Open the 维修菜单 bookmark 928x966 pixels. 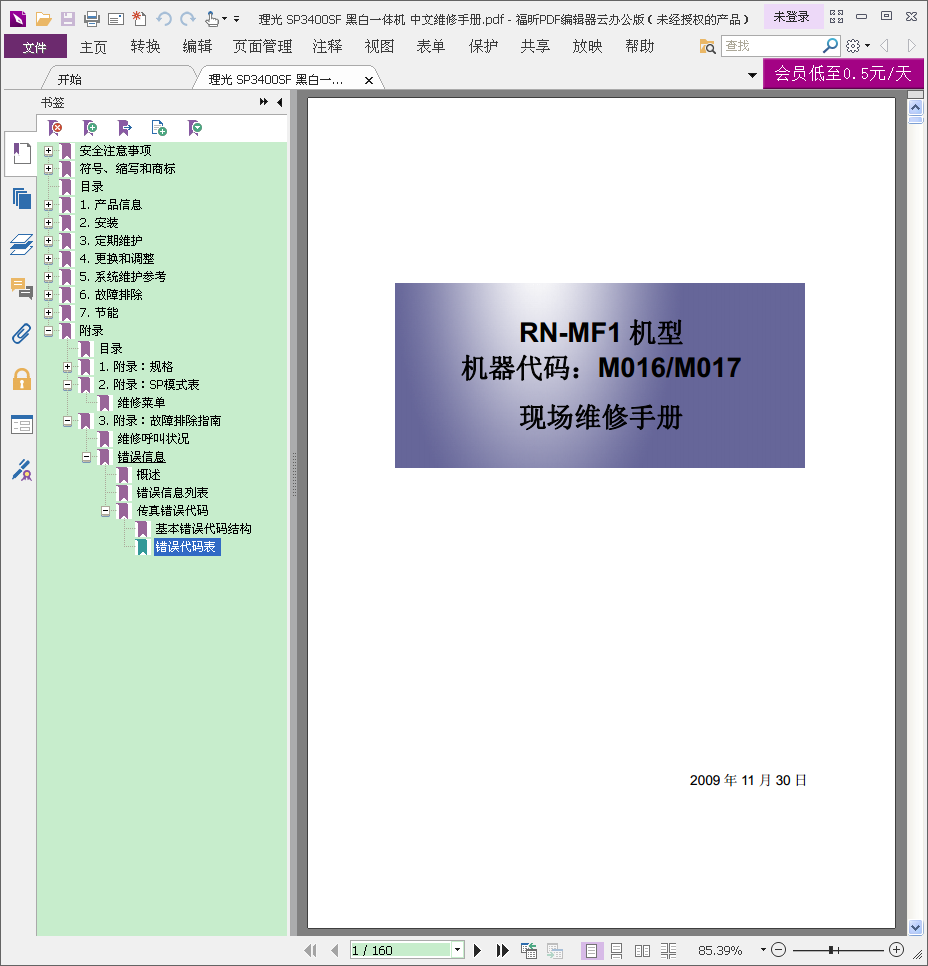coord(141,403)
